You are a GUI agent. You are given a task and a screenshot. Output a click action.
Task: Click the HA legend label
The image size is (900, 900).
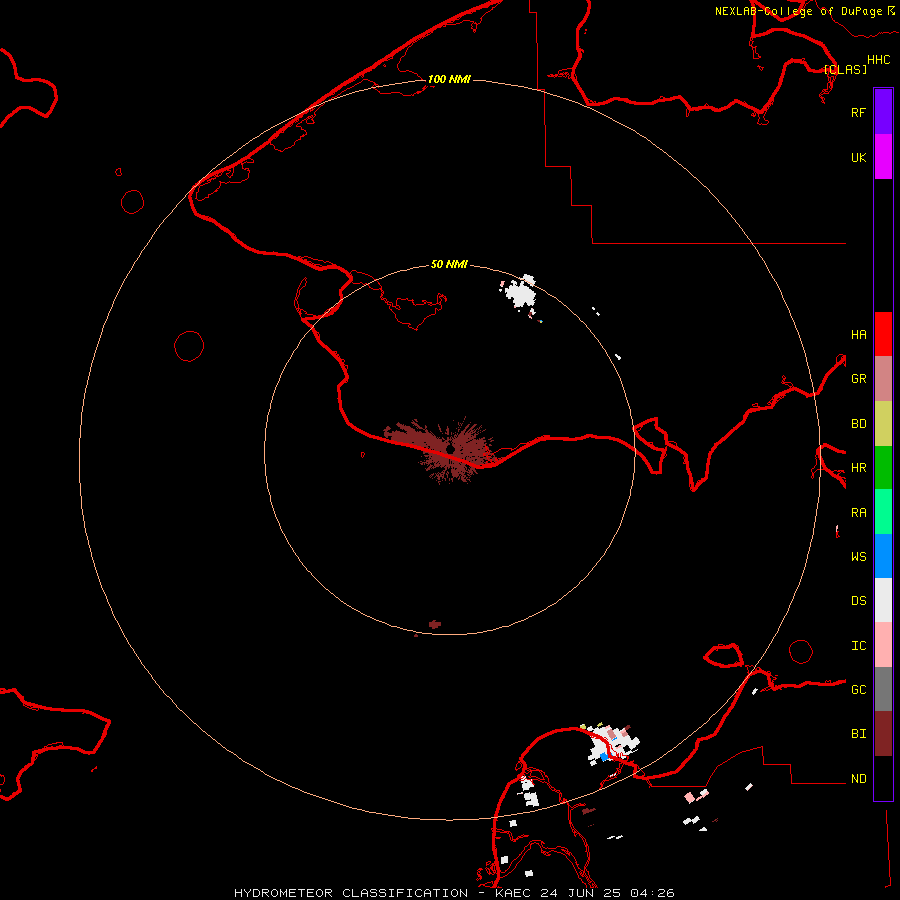858,335
